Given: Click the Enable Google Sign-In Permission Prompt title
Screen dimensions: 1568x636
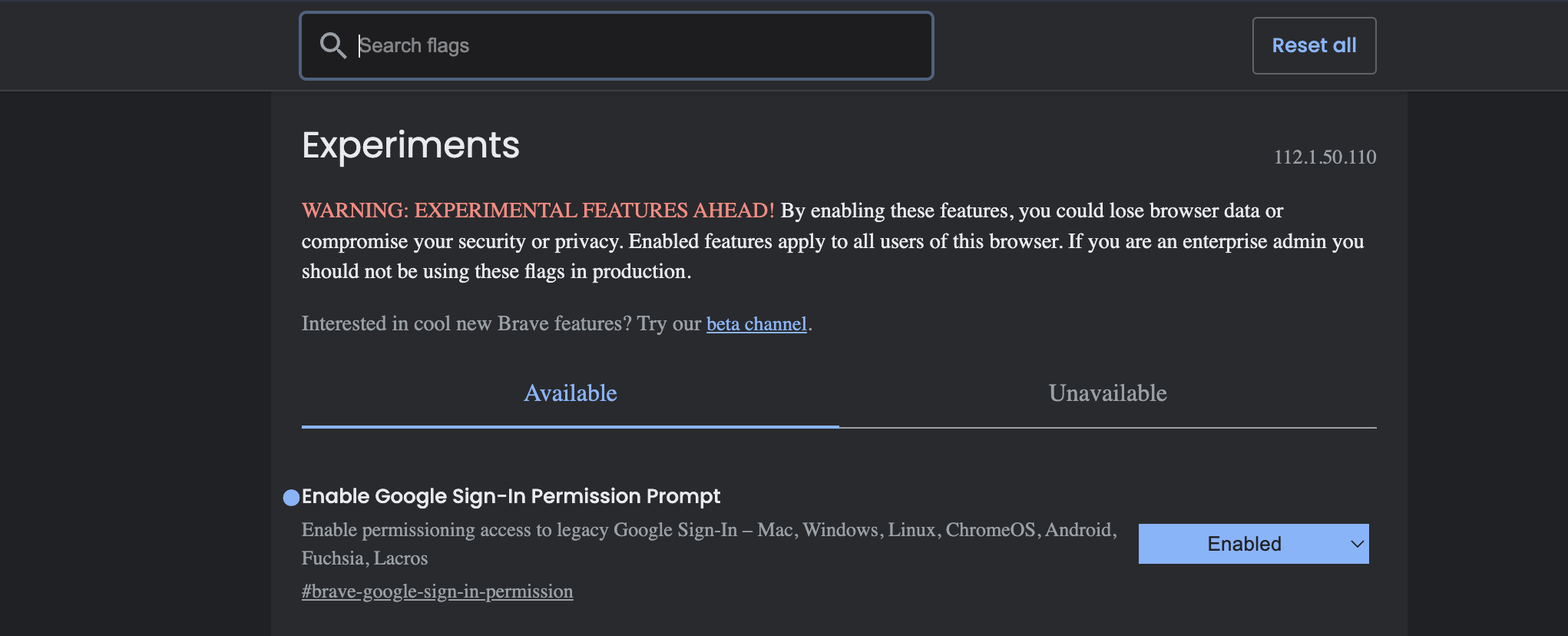Looking at the screenshot, I should tap(511, 497).
